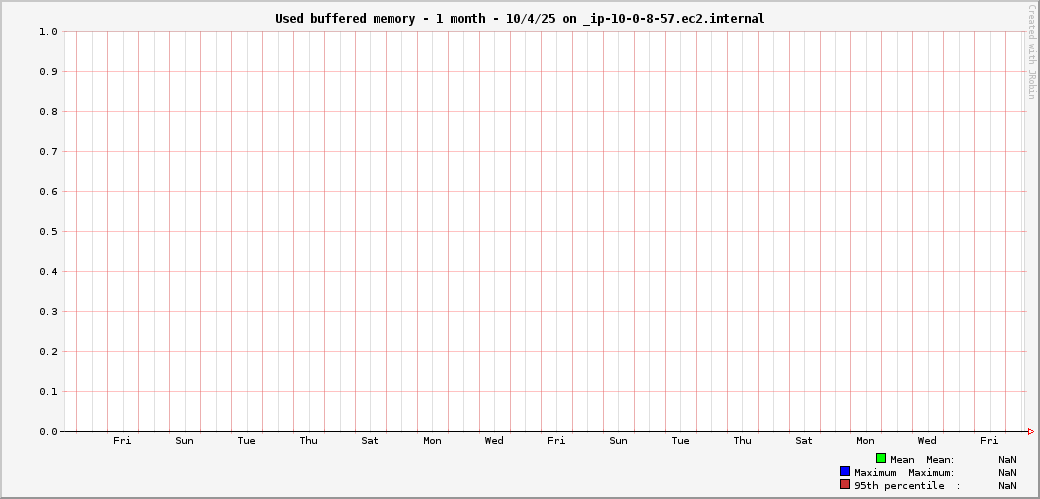Screen dimensions: 1040x499
Task: Select the 95th percentile legend label
Action: tap(899, 485)
